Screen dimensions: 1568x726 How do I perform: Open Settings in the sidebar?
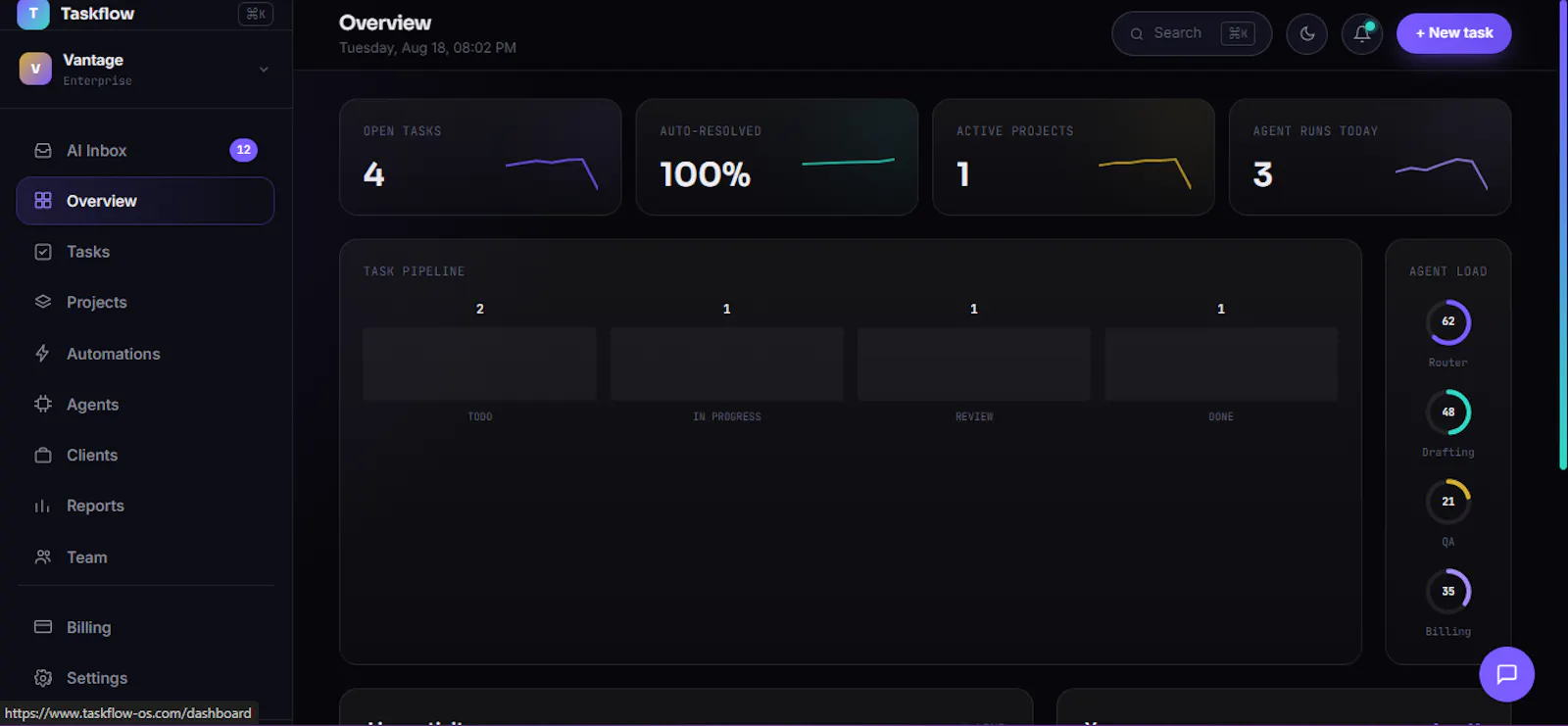point(145,678)
